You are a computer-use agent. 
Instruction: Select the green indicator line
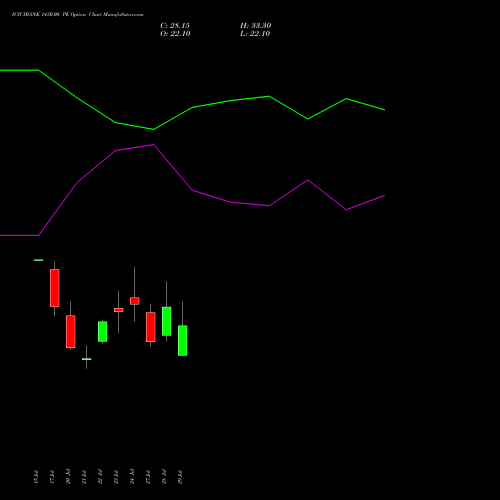pos(192,107)
